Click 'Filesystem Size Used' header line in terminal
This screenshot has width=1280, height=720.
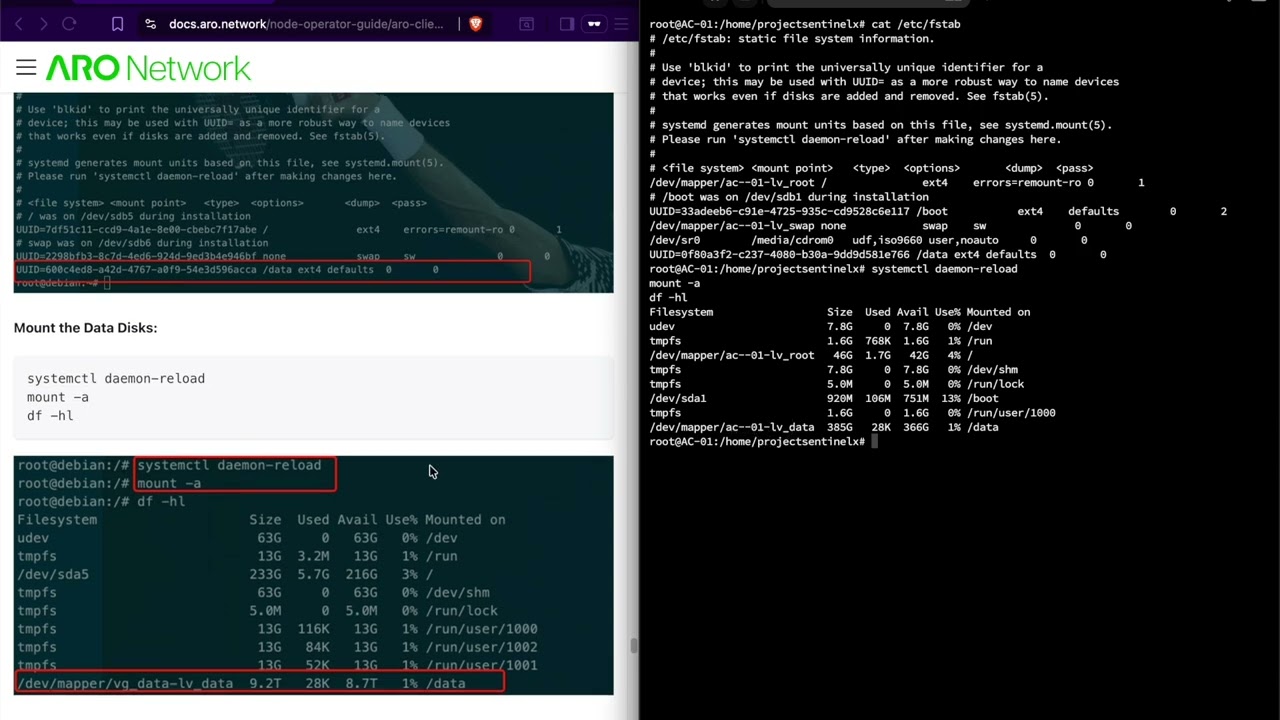tap(840, 312)
